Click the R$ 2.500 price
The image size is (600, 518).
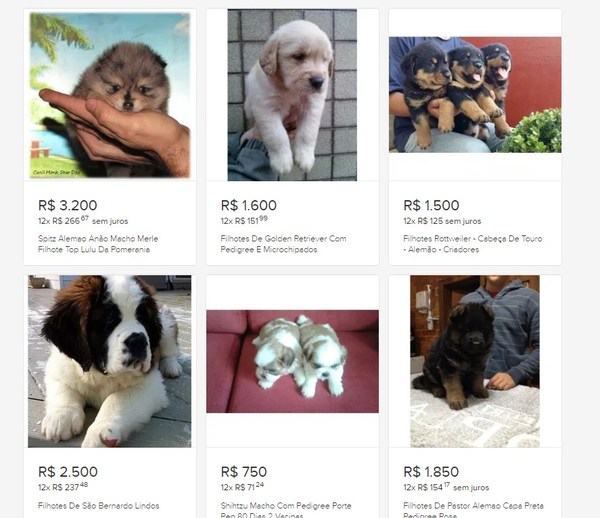(68, 471)
